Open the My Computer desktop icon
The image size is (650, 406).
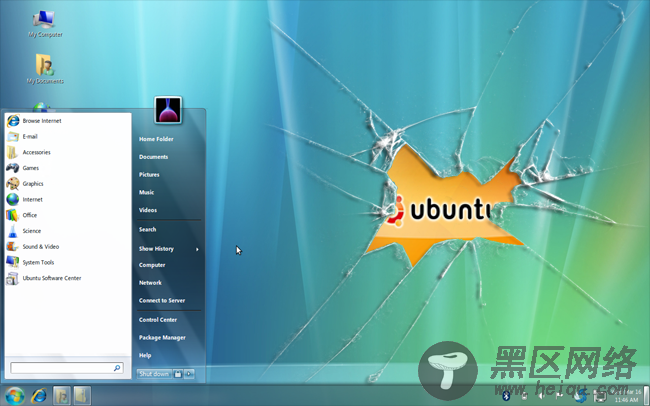coord(45,24)
